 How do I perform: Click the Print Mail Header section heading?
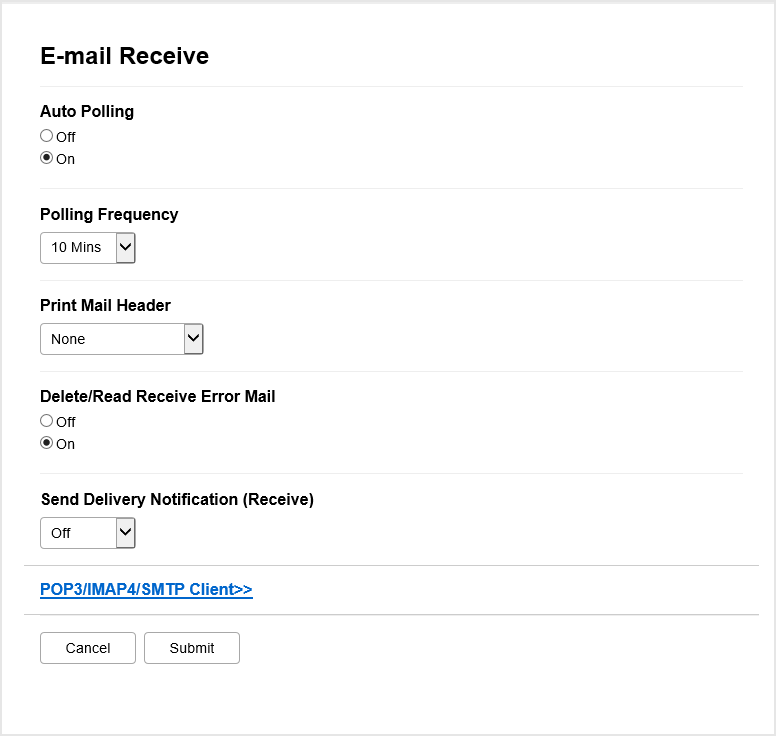(x=105, y=305)
